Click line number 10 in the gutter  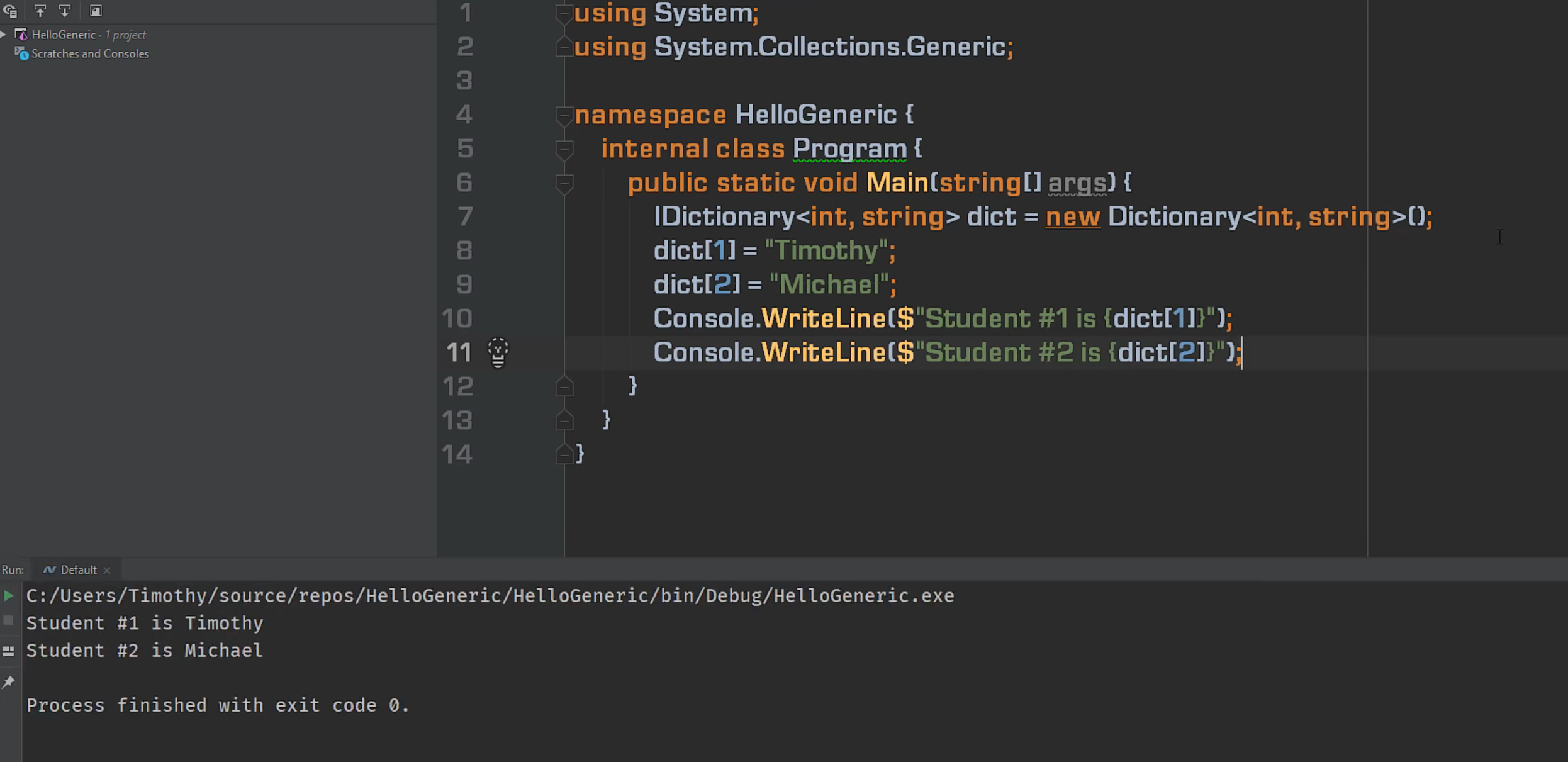(457, 318)
